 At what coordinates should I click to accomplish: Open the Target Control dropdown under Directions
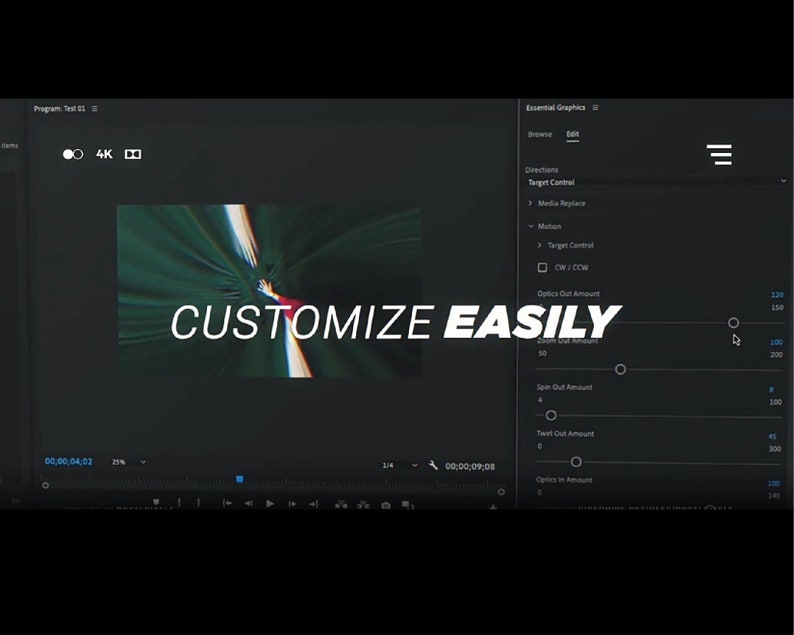(657, 182)
